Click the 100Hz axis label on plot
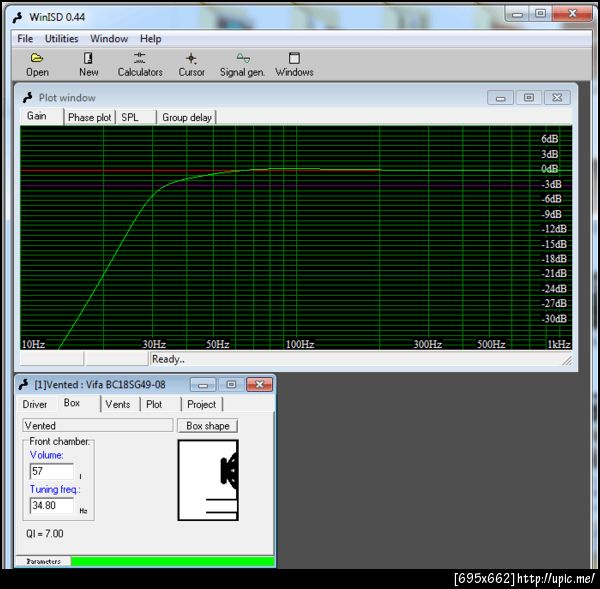Image resolution: width=600 pixels, height=589 pixels. pyautogui.click(x=300, y=344)
